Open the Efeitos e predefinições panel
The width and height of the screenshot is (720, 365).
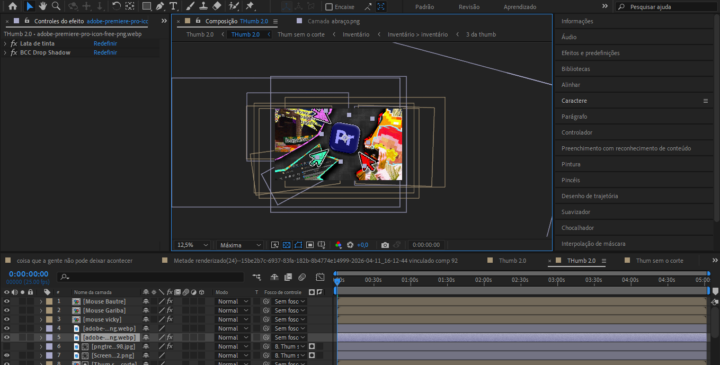click(590, 53)
